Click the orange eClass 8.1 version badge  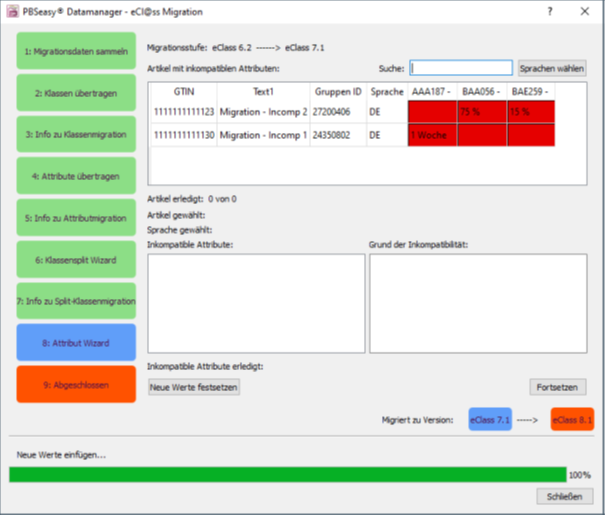[572, 419]
